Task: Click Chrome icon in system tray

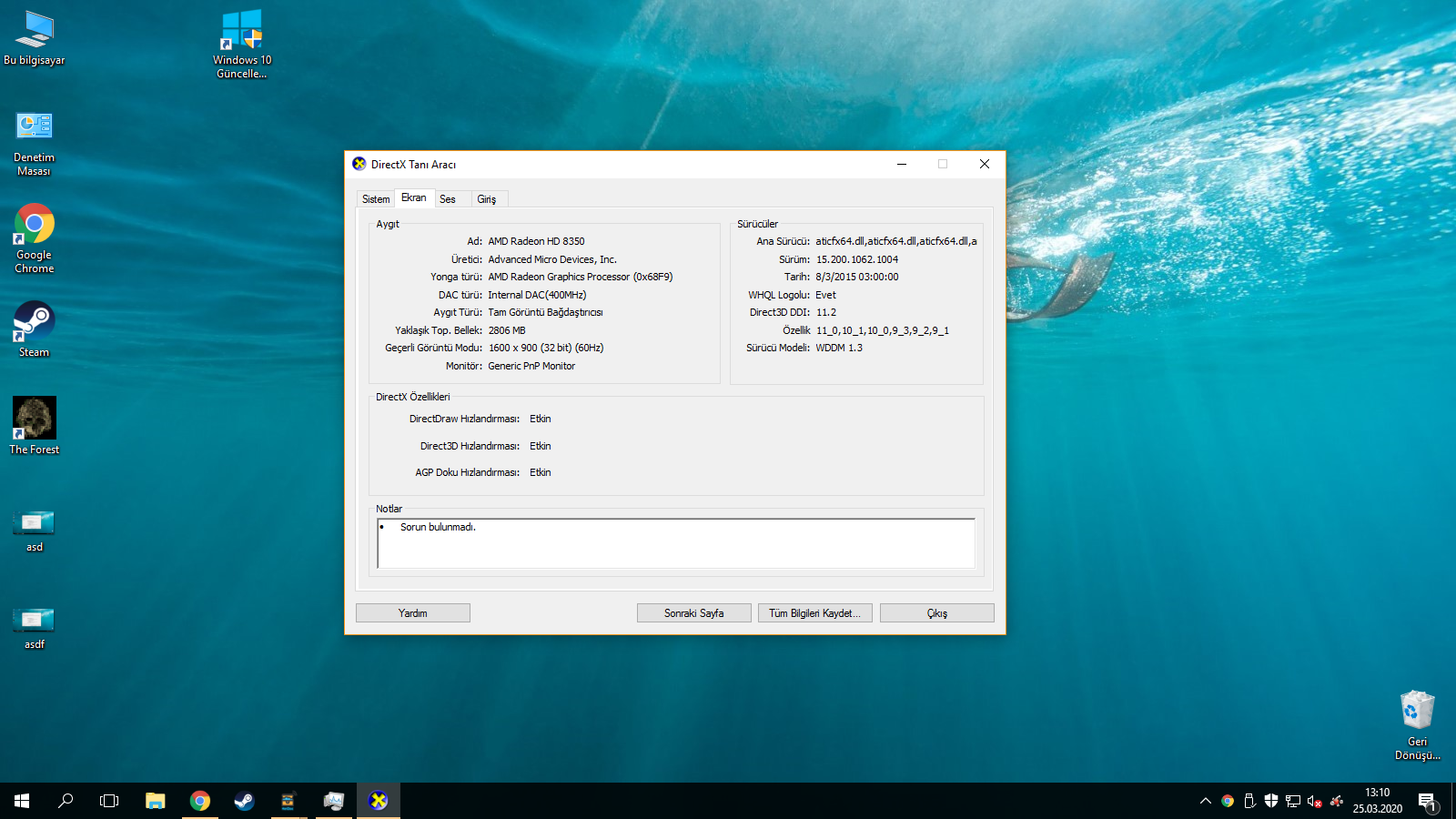Action: pyautogui.click(x=1228, y=801)
